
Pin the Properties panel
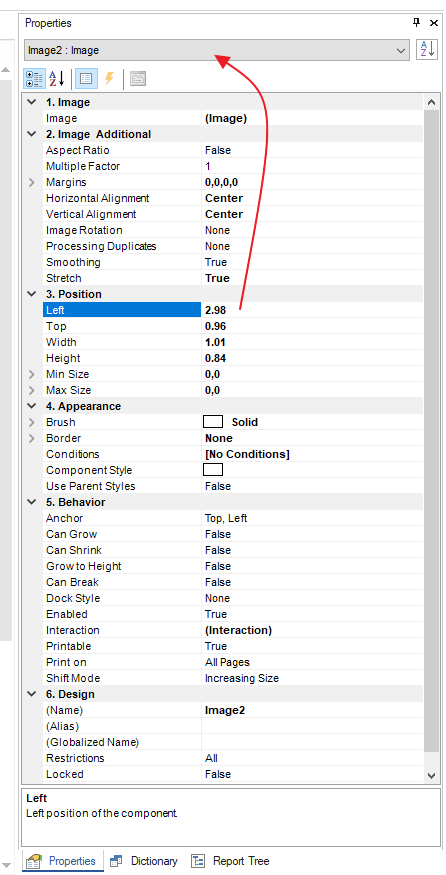pos(416,23)
